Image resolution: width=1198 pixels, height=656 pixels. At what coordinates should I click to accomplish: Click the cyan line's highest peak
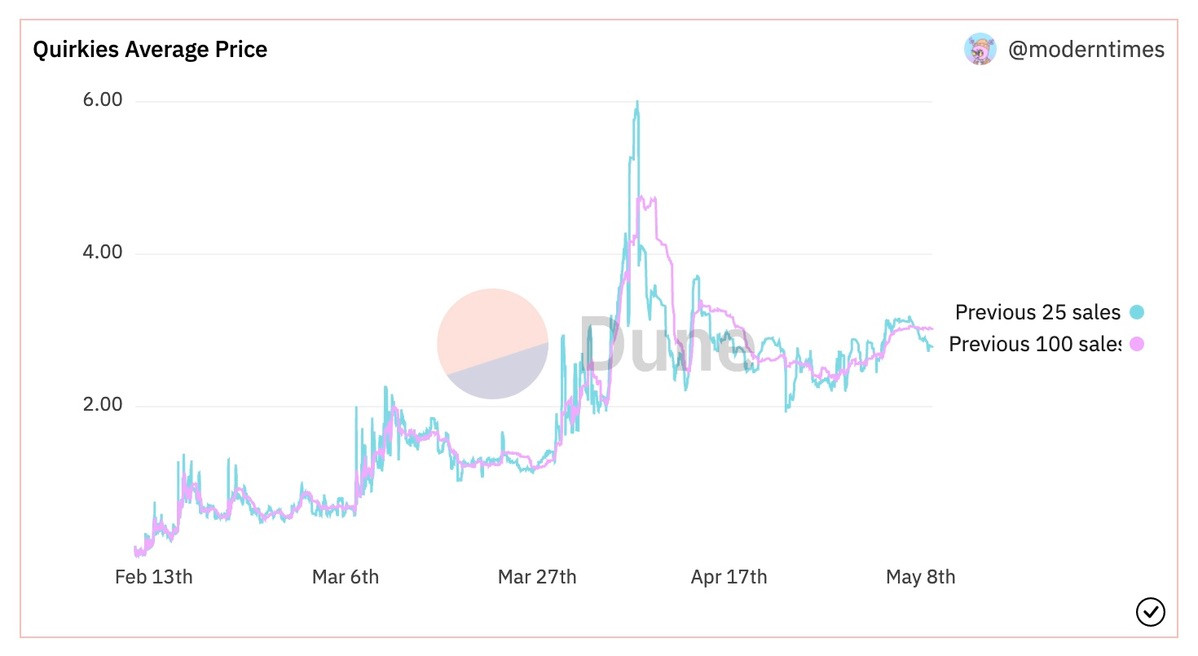click(x=637, y=102)
